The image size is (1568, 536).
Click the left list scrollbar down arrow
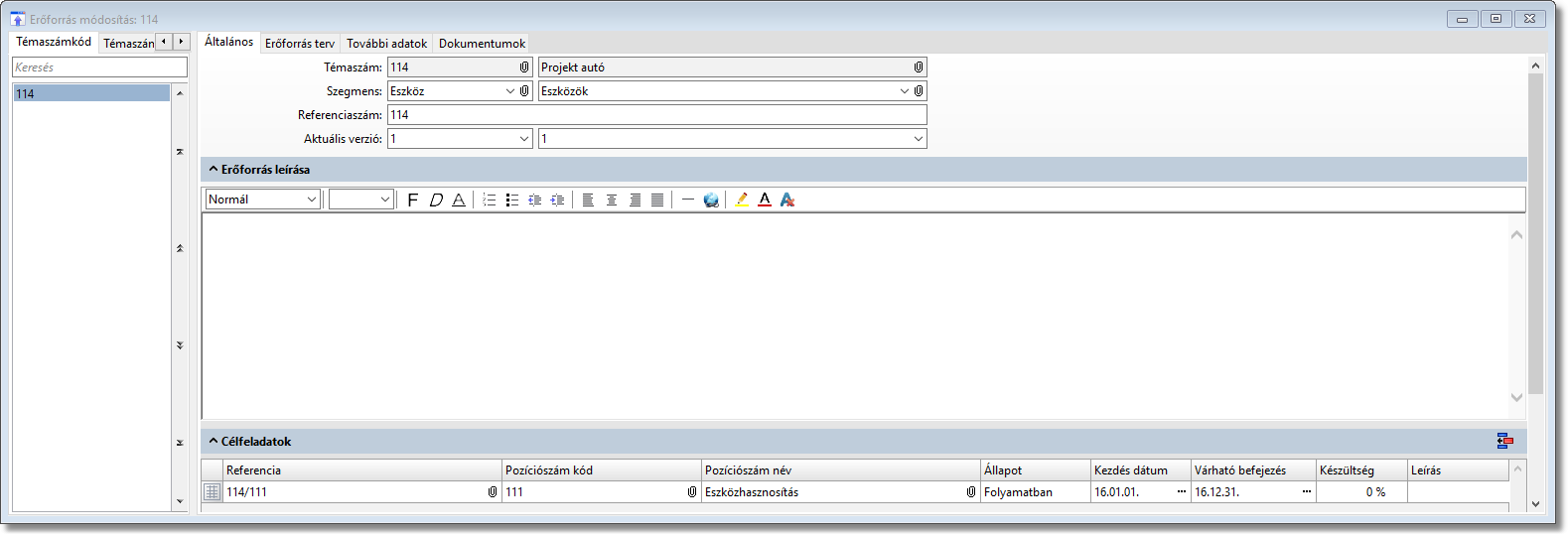coord(180,501)
